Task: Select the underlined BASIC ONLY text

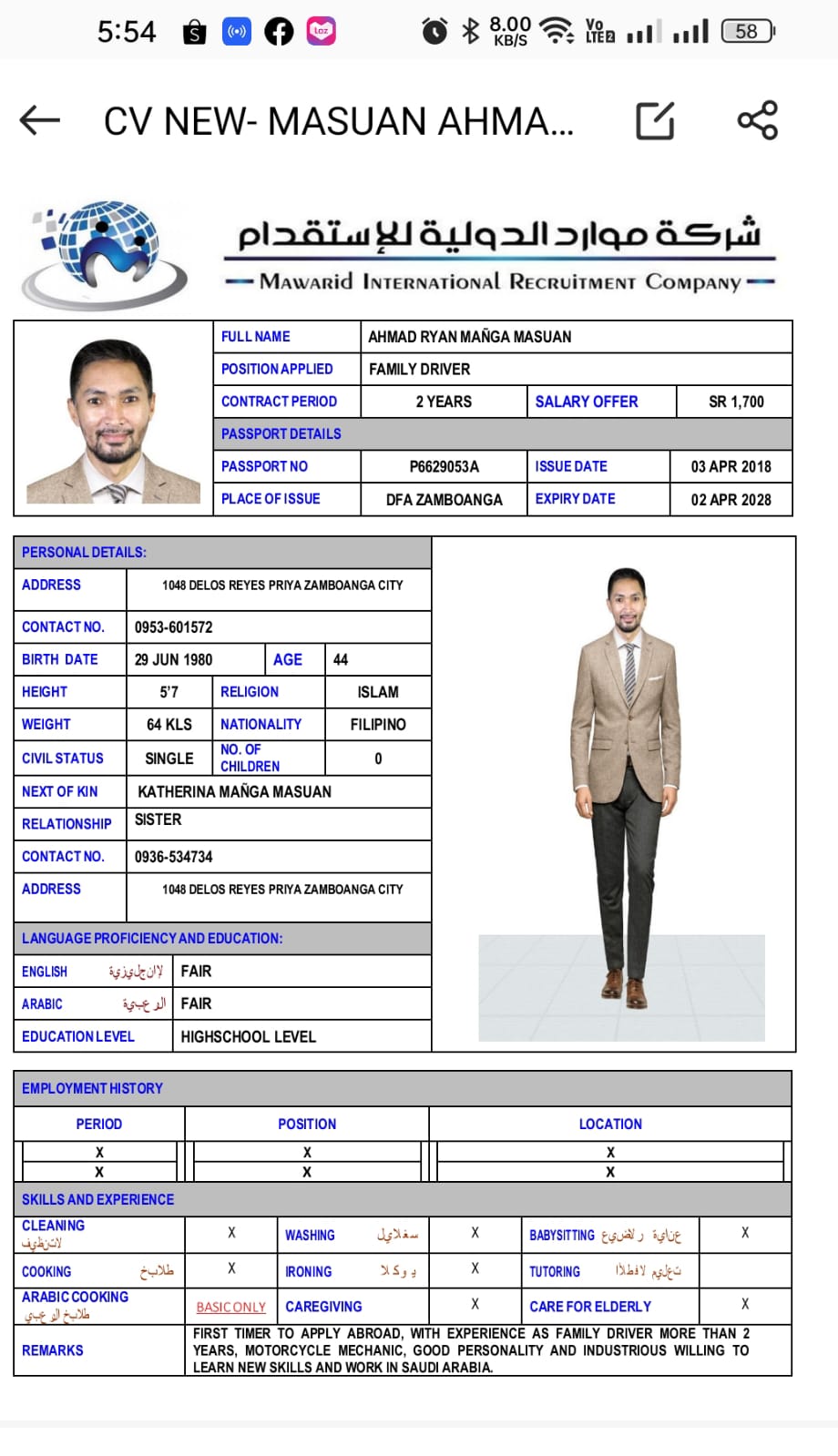Action: click(231, 1308)
